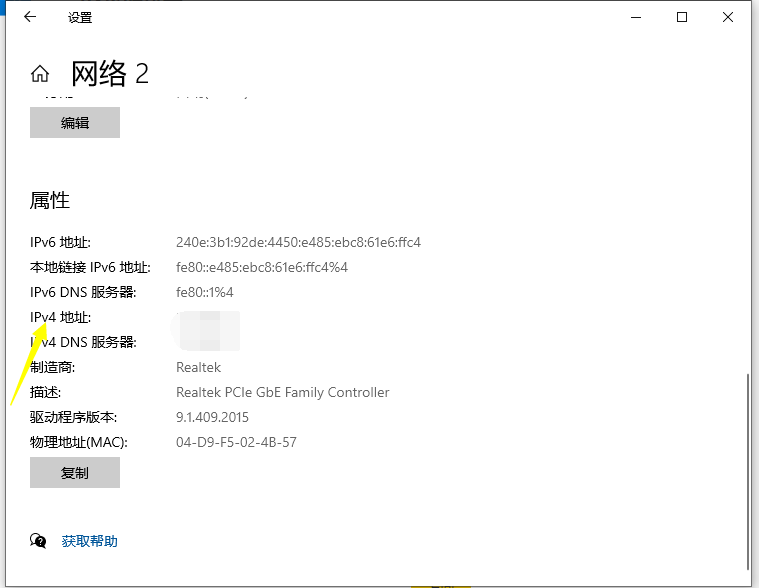Click the 属性 section heading
This screenshot has height=588, width=759.
[x=50, y=200]
